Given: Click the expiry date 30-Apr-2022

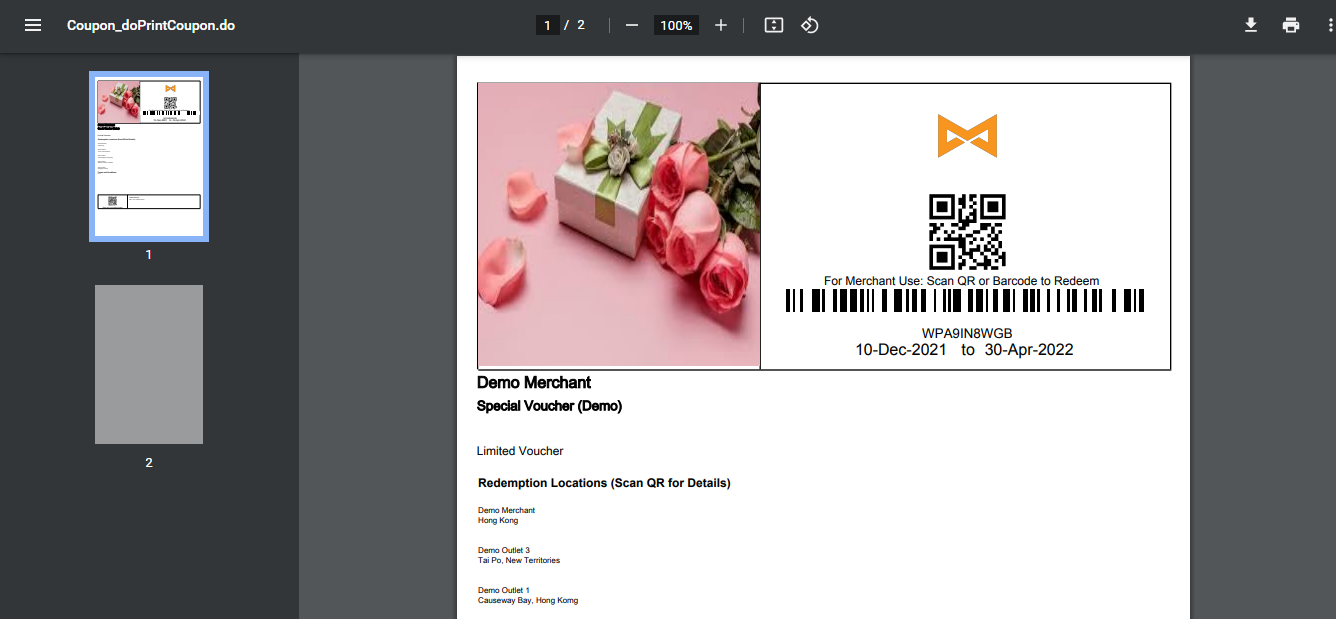Looking at the screenshot, I should click(x=1029, y=350).
